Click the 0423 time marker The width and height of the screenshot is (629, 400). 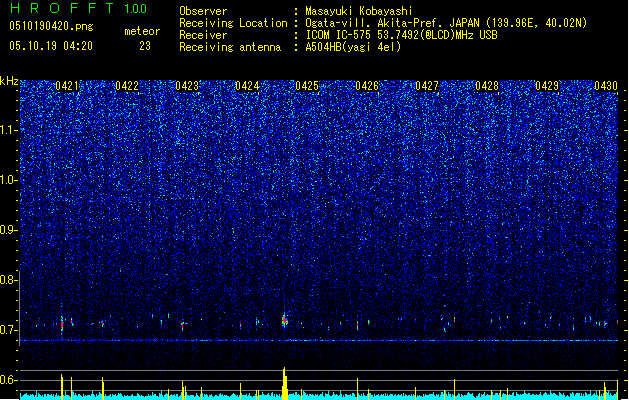[x=187, y=86]
